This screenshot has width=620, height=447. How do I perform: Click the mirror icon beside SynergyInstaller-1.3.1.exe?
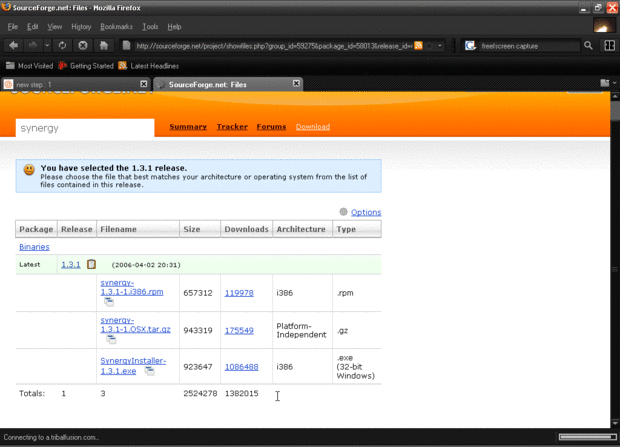coord(149,371)
